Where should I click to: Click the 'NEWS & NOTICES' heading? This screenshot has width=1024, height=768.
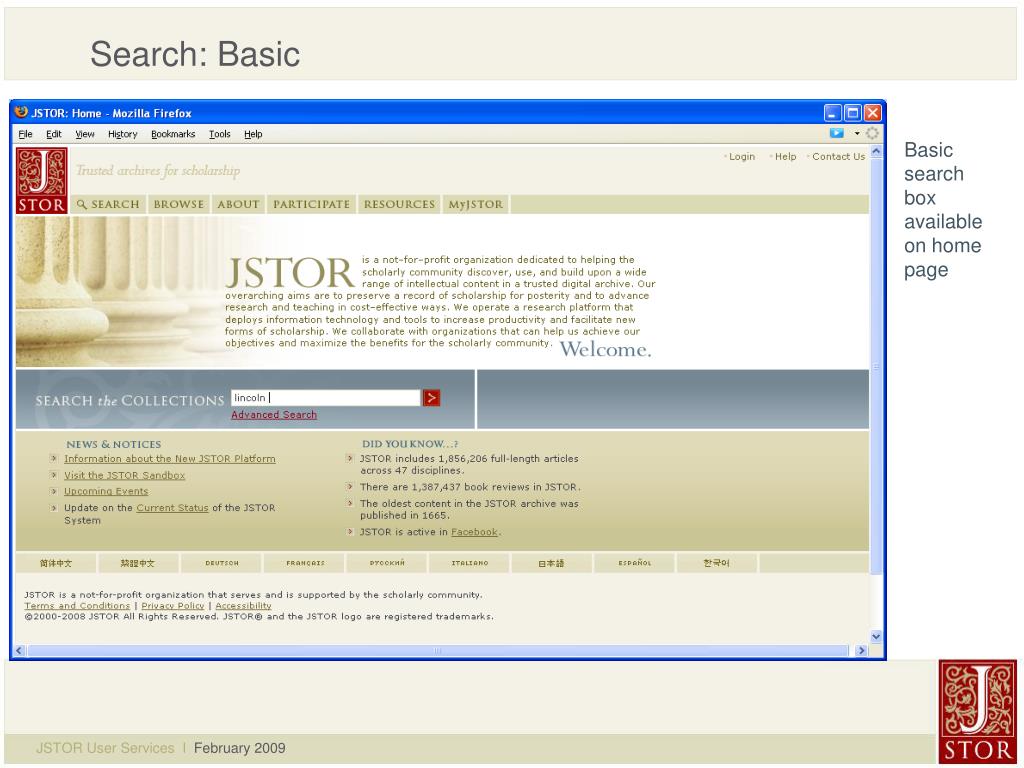pos(114,444)
